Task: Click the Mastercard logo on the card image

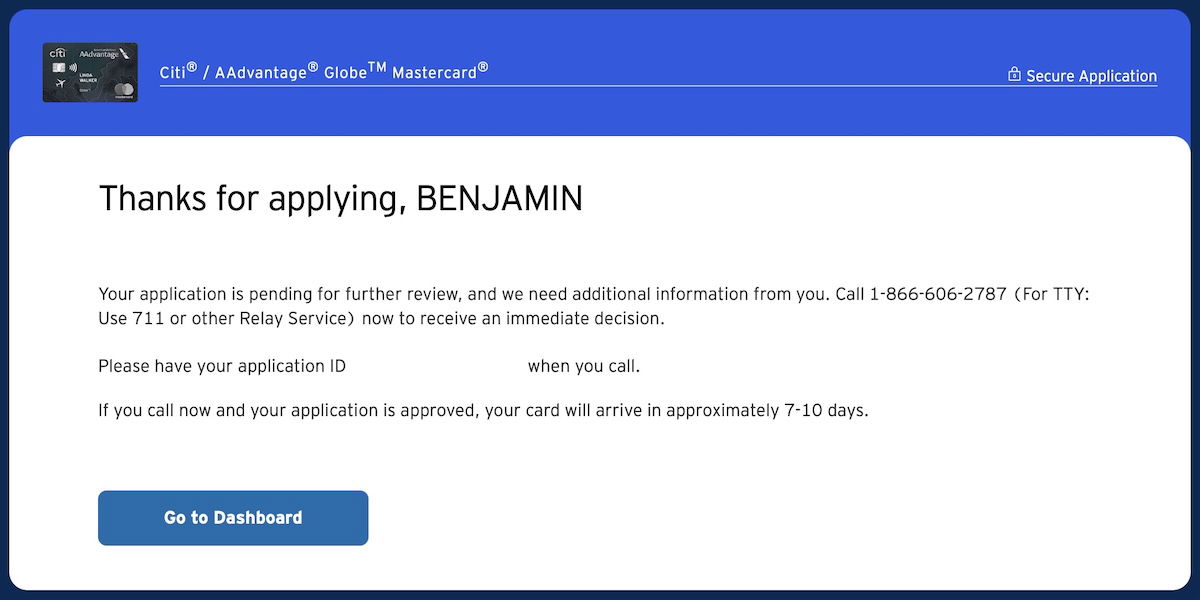Action: (124, 90)
